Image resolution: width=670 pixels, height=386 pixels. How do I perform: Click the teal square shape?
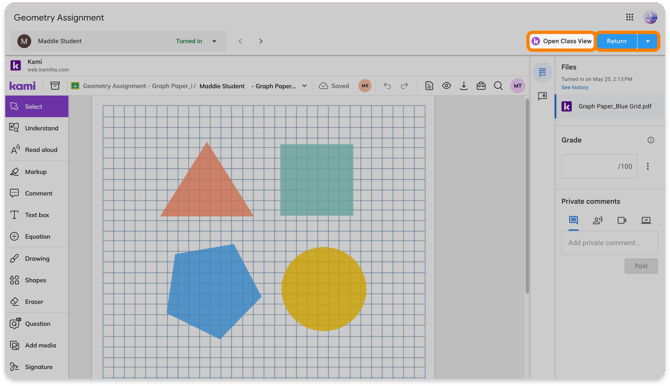317,180
